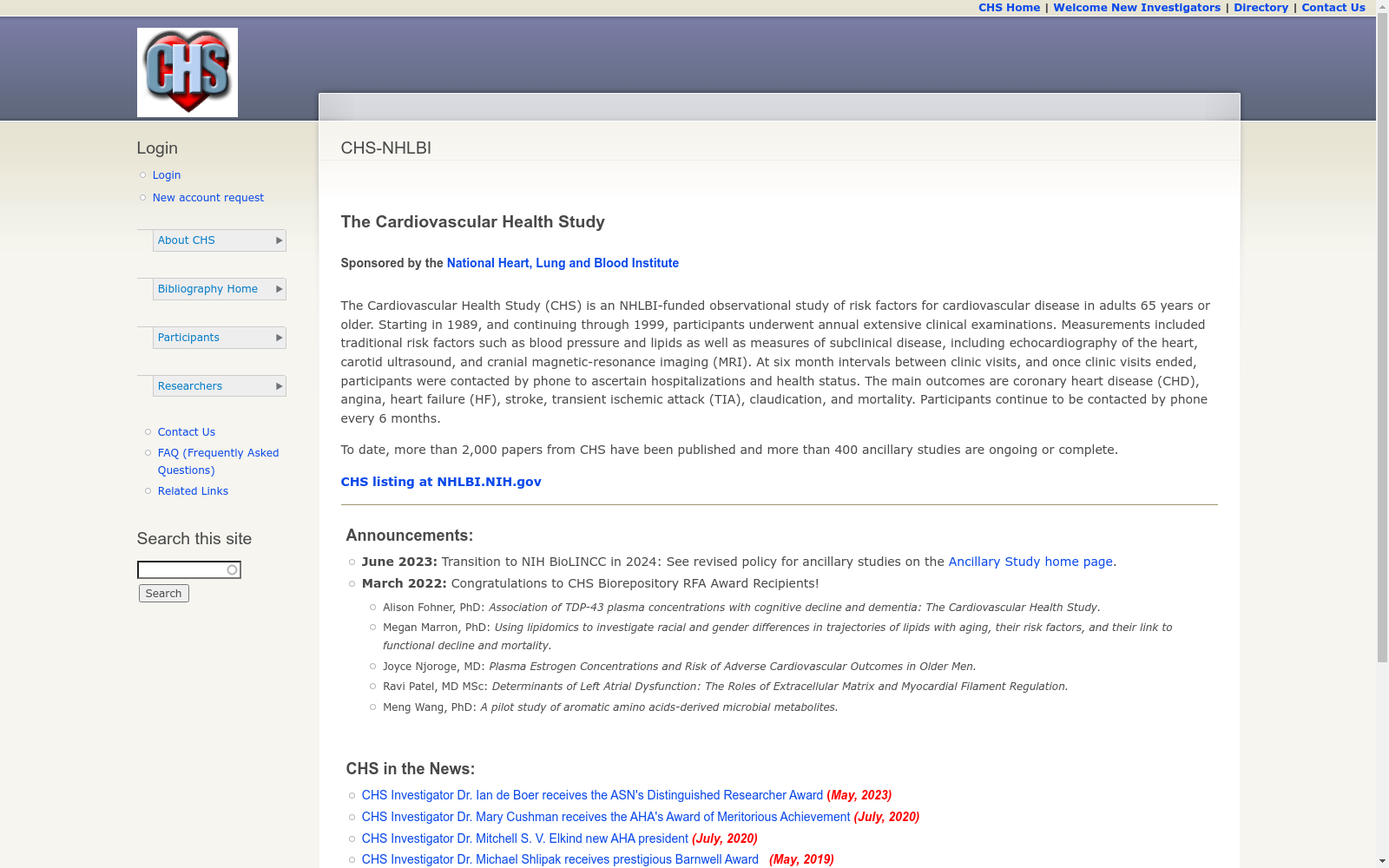This screenshot has height=868, width=1389.
Task: Click inside the Search this site field
Action: pos(182,570)
